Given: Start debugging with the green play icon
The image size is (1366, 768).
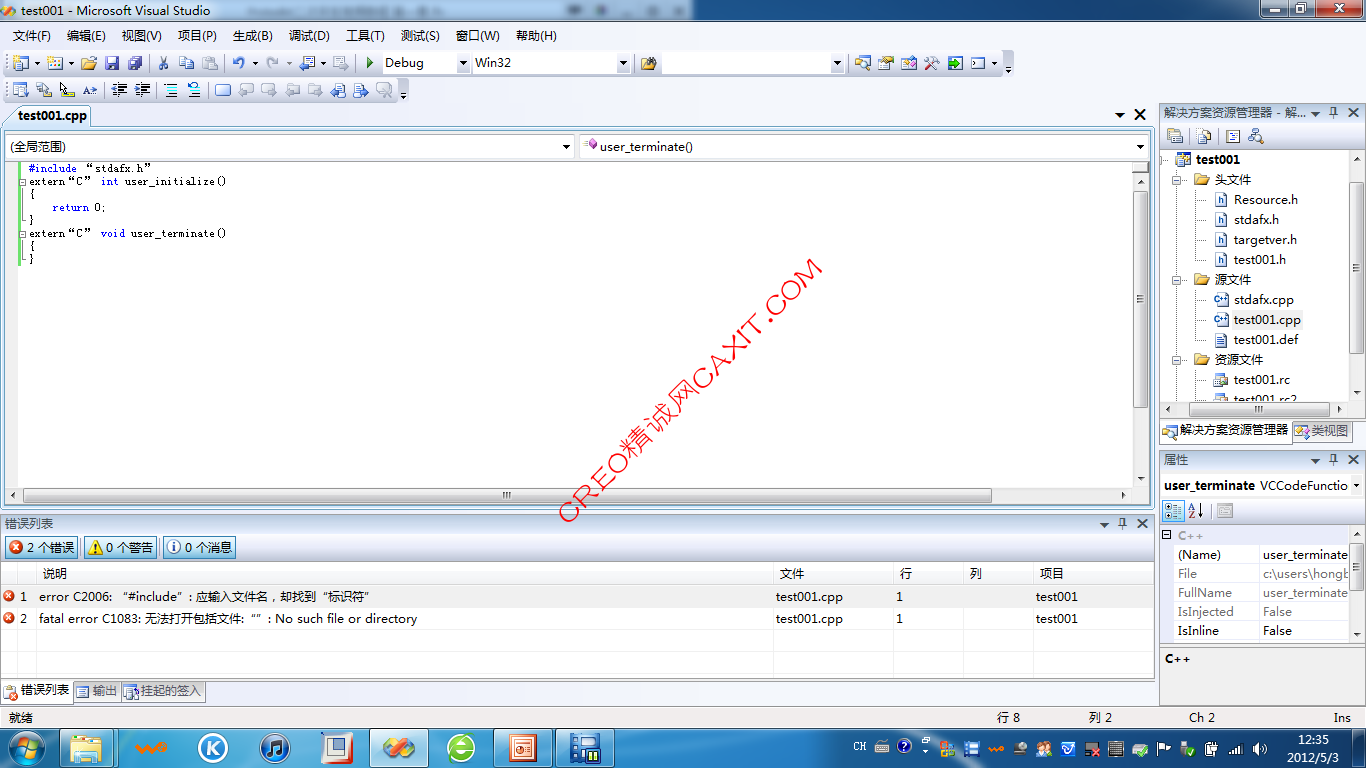Looking at the screenshot, I should [x=370, y=63].
